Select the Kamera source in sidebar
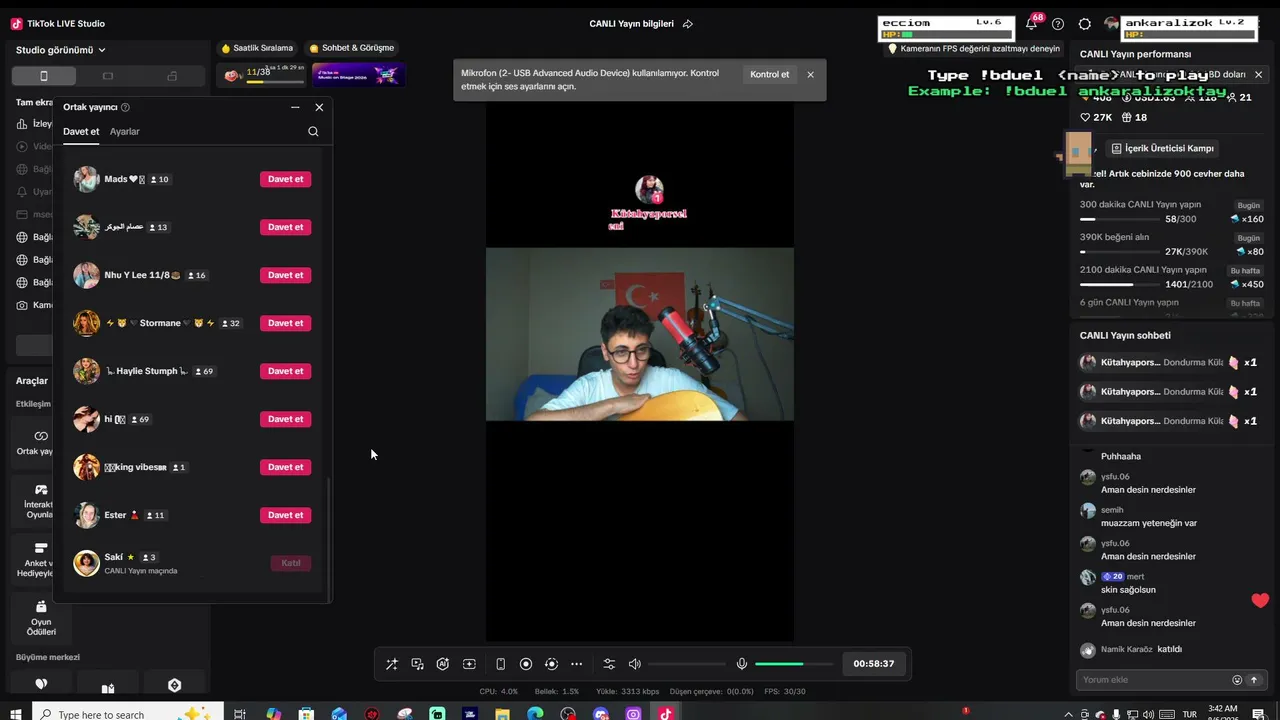This screenshot has width=1280, height=720. tap(35, 305)
